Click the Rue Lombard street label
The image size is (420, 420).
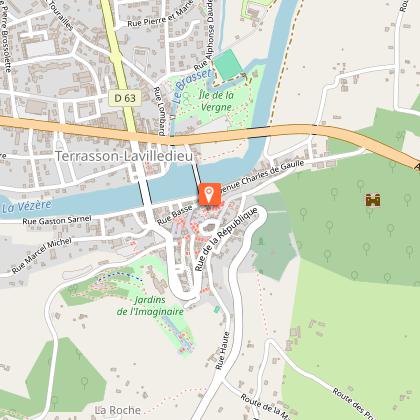coord(159,111)
